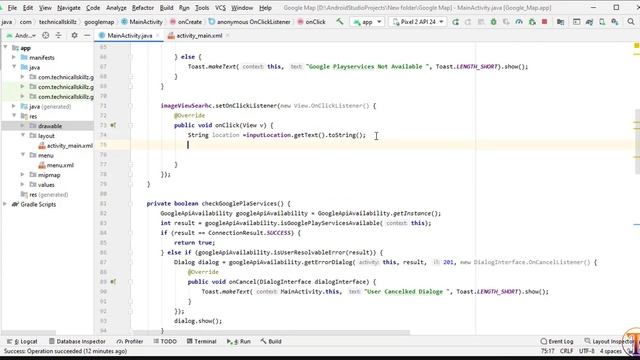Select res (generated) in project tree
640x360 pixels.
[x=44, y=195]
